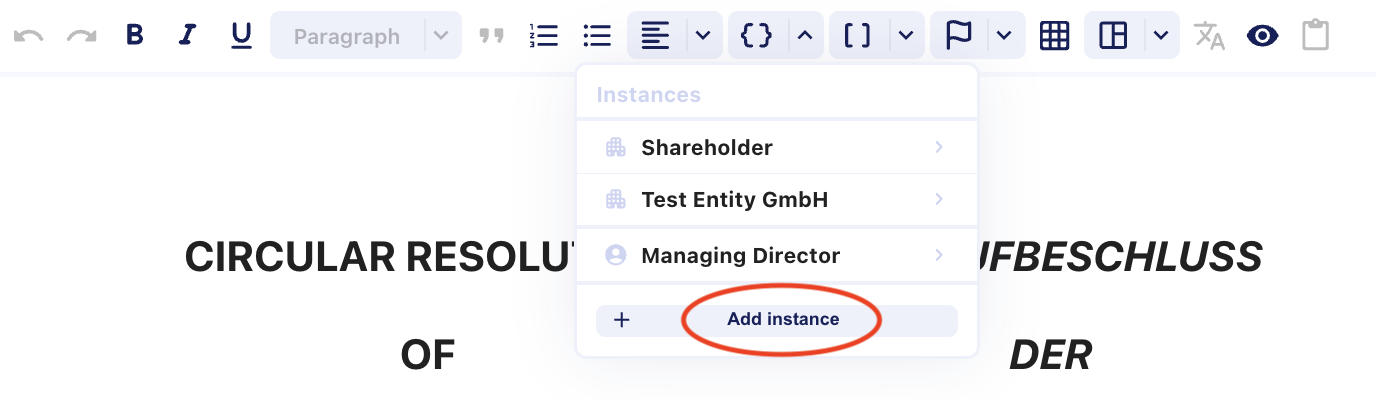Open the square brackets dropdown arrow
Image resolution: width=1376 pixels, height=400 pixels.
(x=905, y=36)
